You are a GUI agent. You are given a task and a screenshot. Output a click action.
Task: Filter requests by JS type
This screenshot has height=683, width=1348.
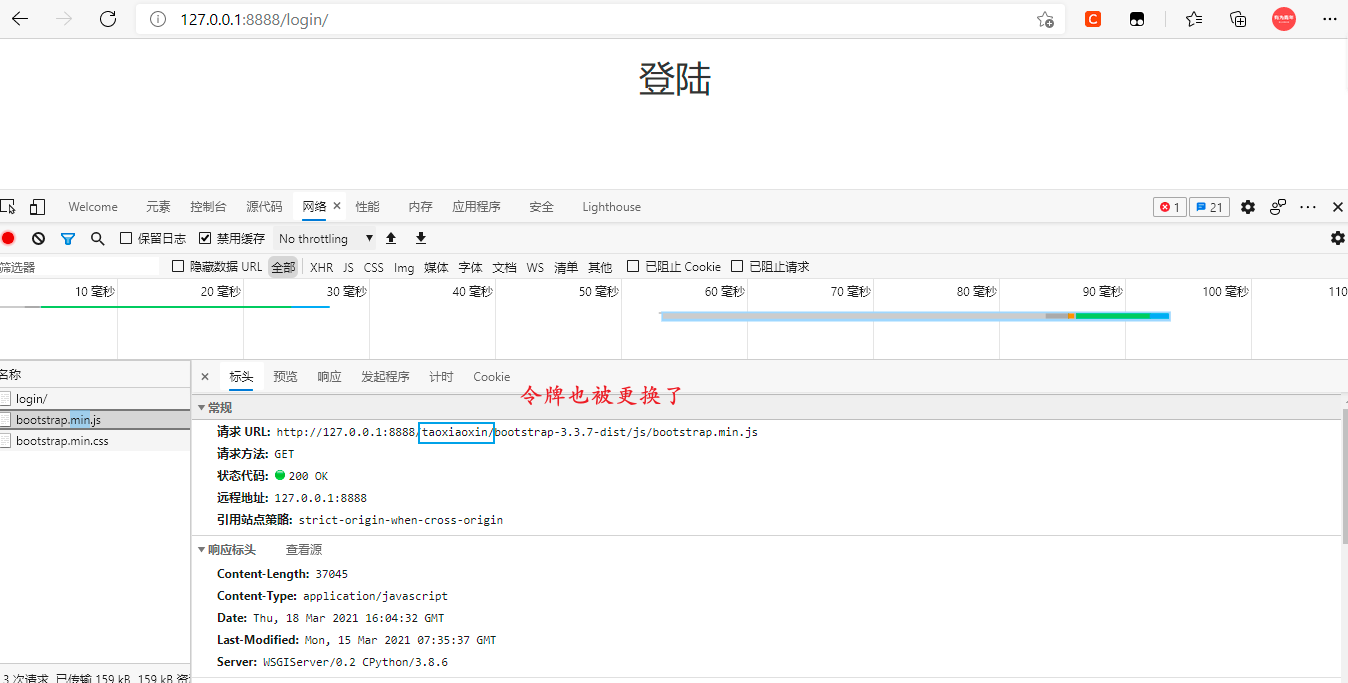pyautogui.click(x=348, y=267)
